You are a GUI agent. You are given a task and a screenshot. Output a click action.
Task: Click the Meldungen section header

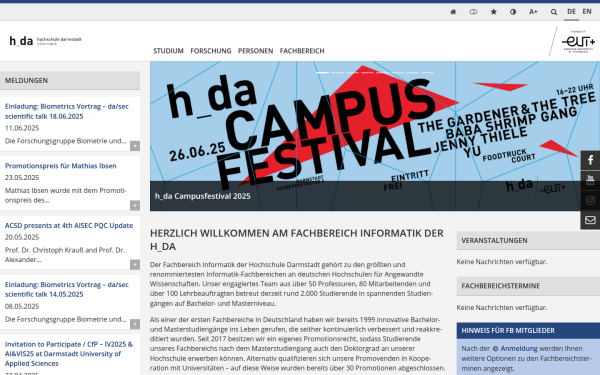coord(70,81)
